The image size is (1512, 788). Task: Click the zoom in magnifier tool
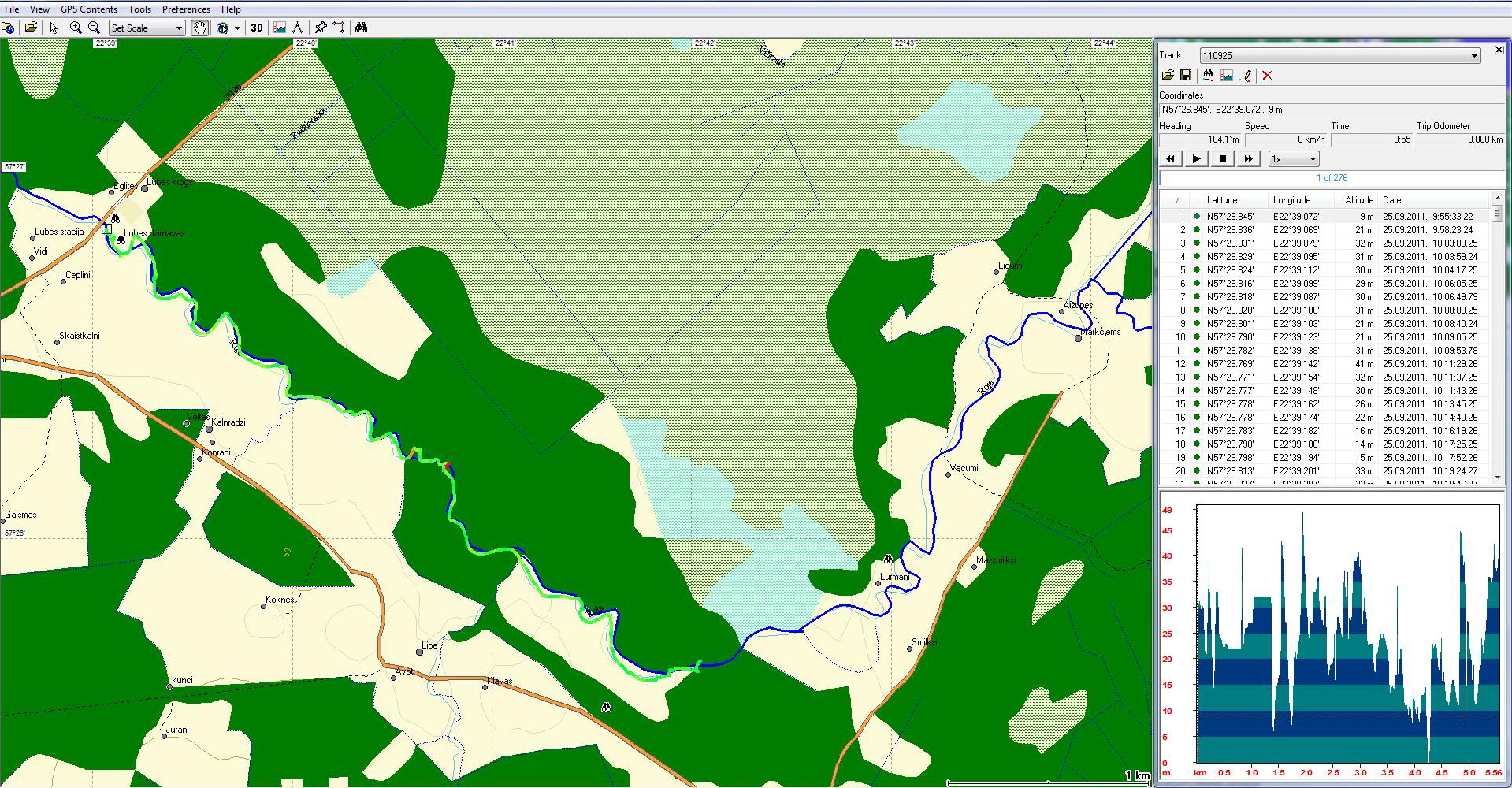(x=76, y=28)
